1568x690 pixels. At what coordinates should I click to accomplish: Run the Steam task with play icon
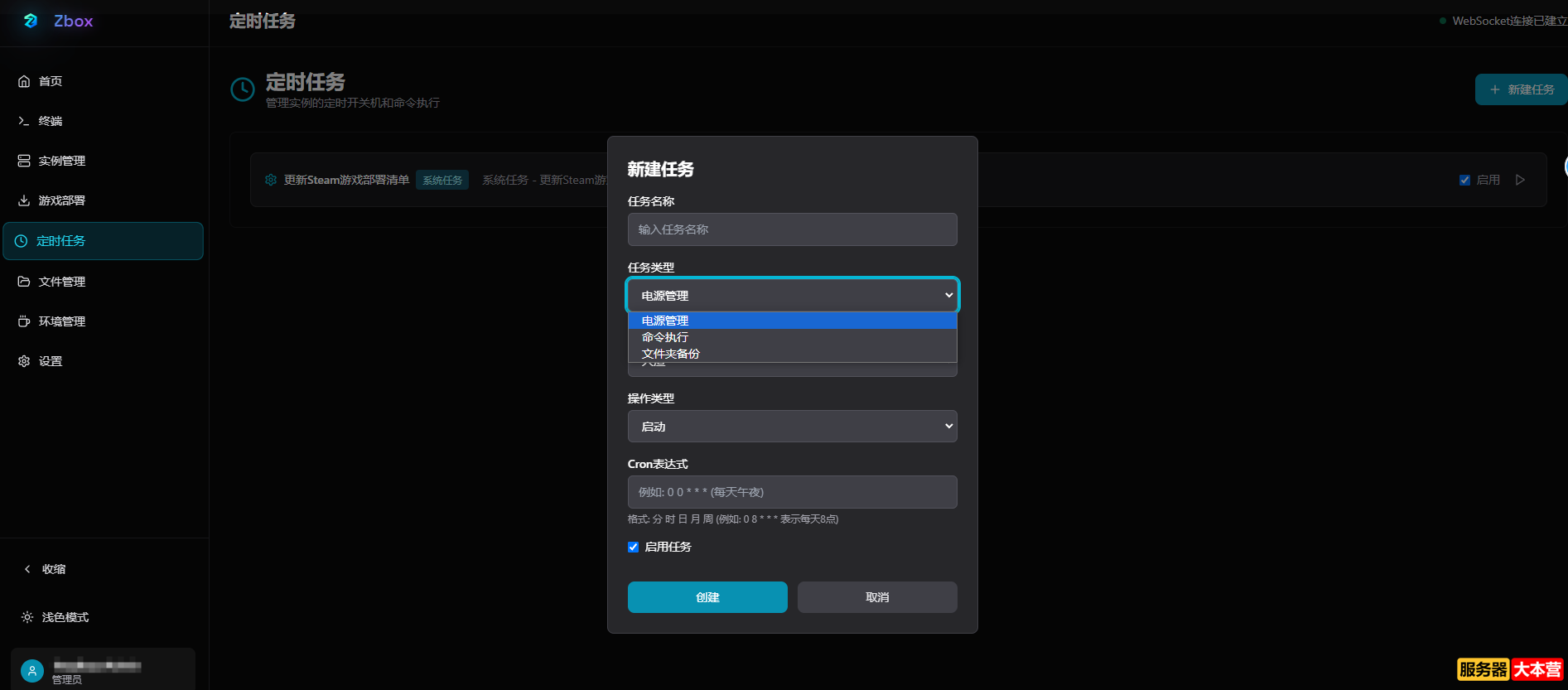pos(1520,180)
